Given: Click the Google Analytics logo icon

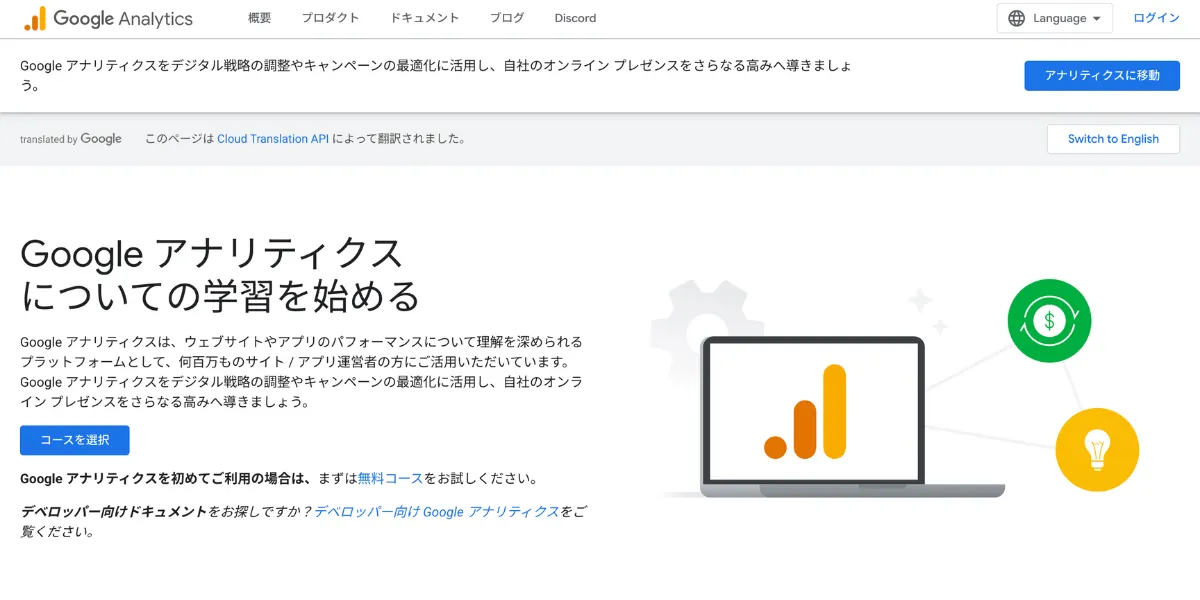Looking at the screenshot, I should tap(35, 18).
